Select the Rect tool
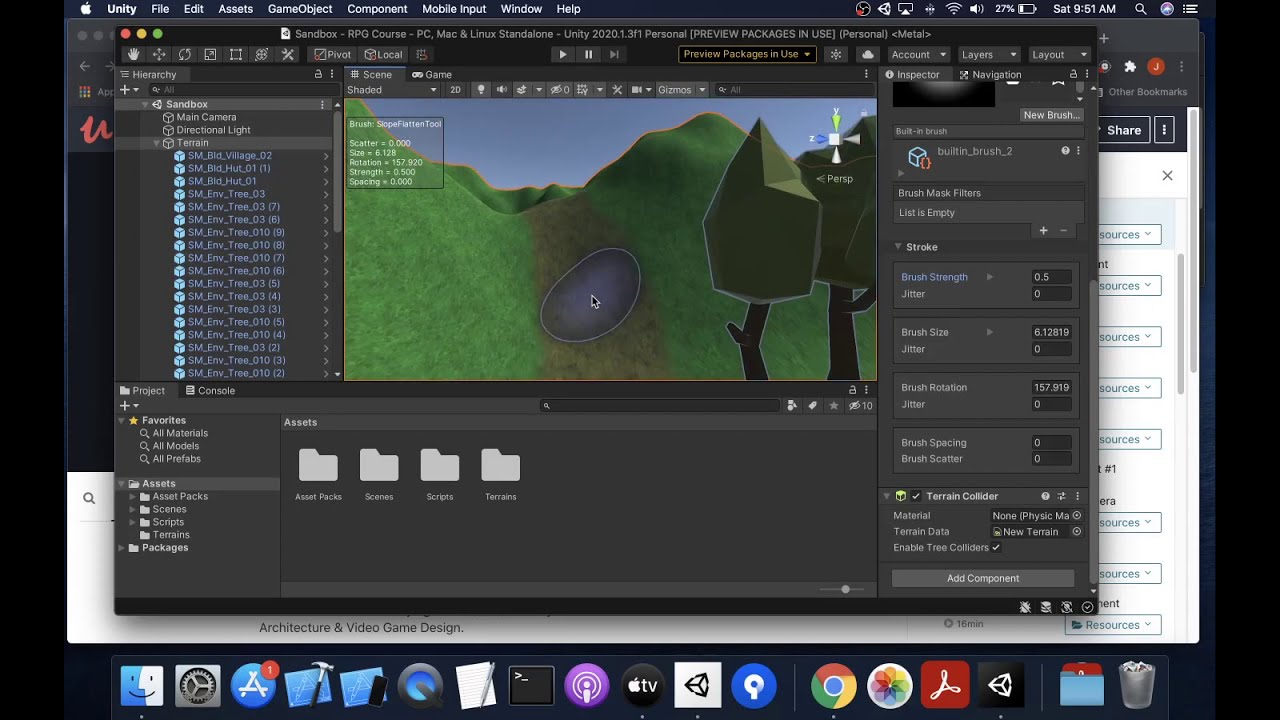Image resolution: width=1280 pixels, height=720 pixels. [236, 55]
